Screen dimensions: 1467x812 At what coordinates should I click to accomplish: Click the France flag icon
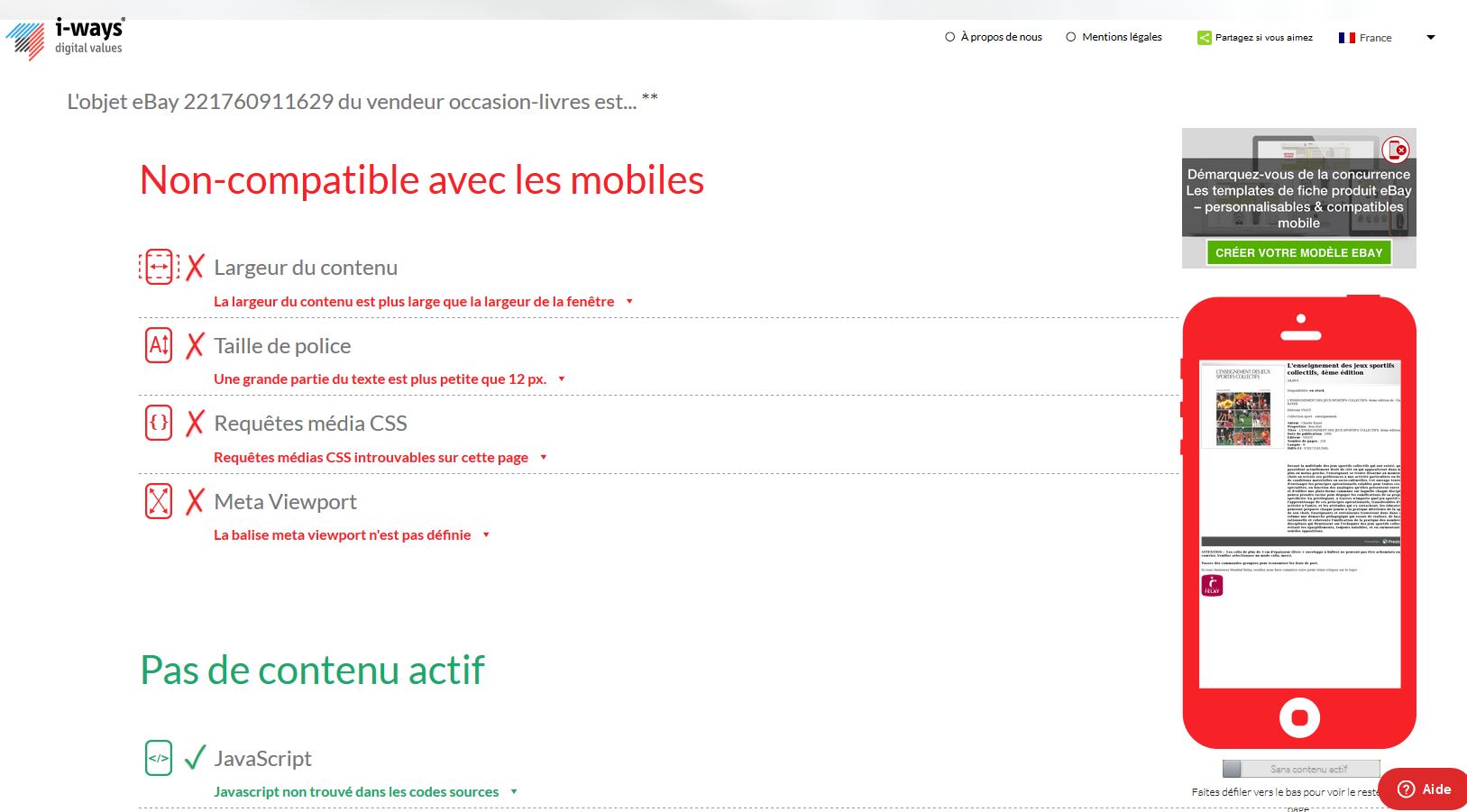coord(1347,38)
